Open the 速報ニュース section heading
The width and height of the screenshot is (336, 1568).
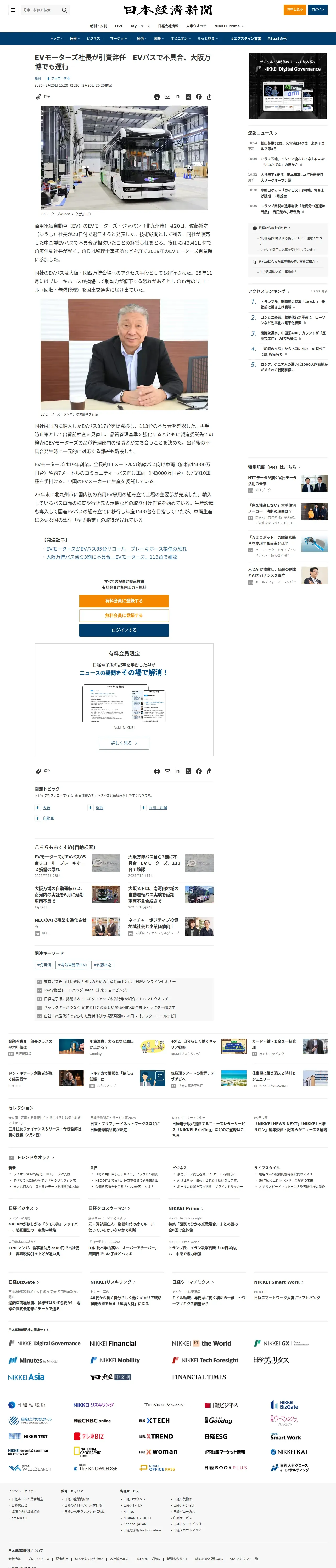point(262,133)
